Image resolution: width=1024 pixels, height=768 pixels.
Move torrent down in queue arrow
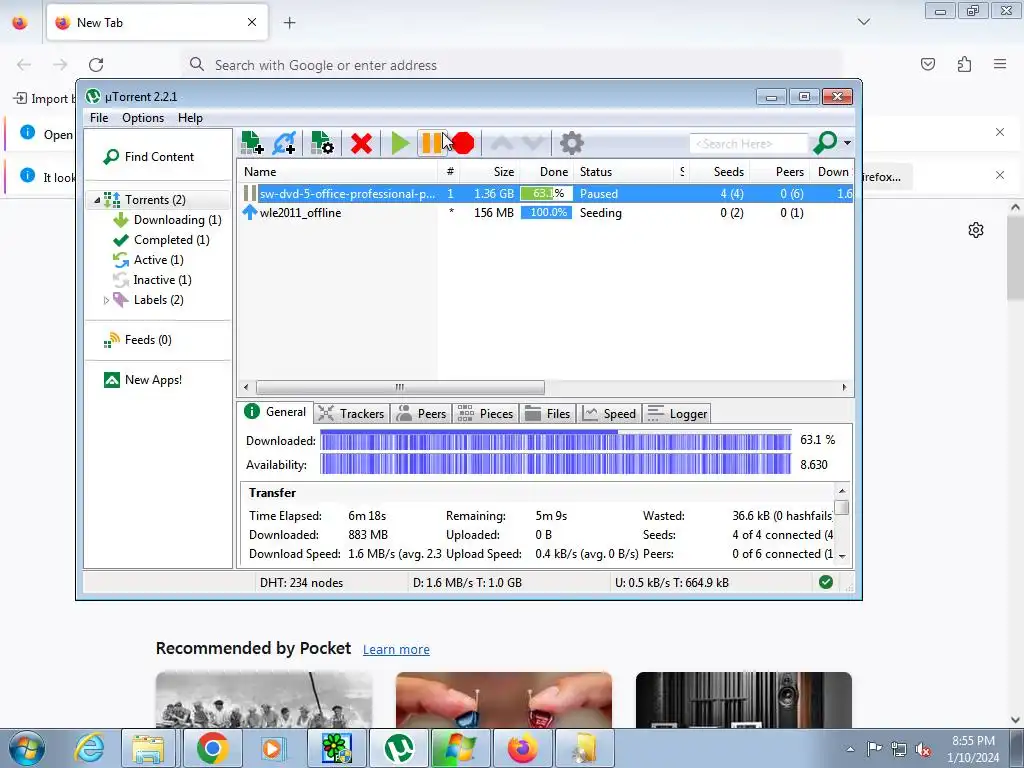533,143
